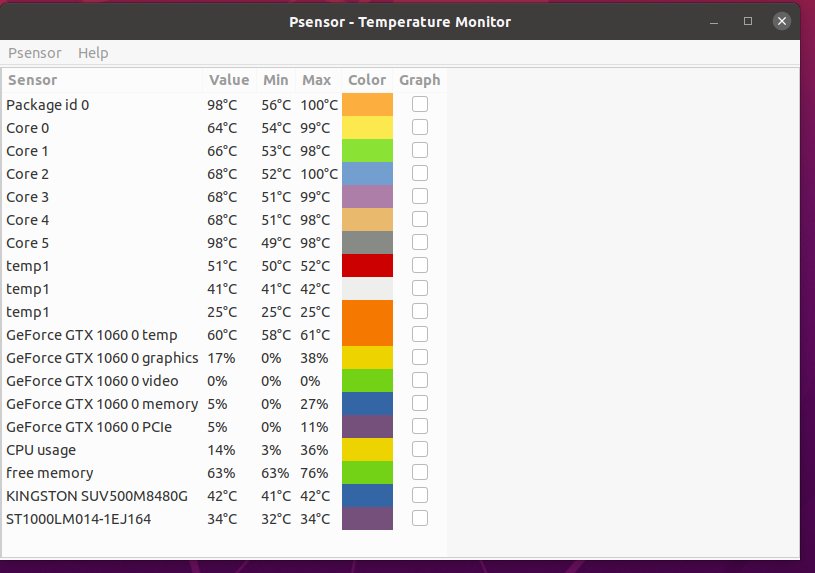
Task: Enable graph for GeForce GTX 1060 0 temp
Action: coord(419,334)
